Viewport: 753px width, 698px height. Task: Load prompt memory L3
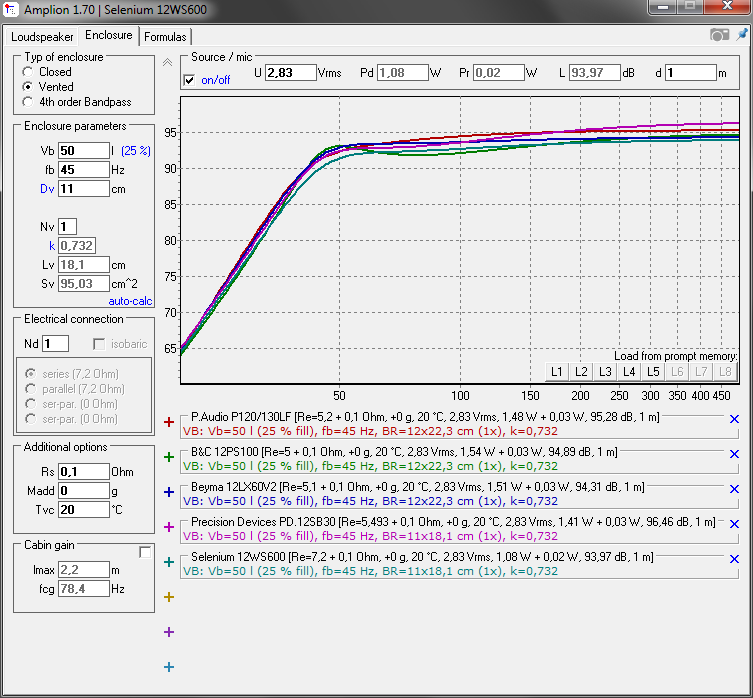pos(605,372)
